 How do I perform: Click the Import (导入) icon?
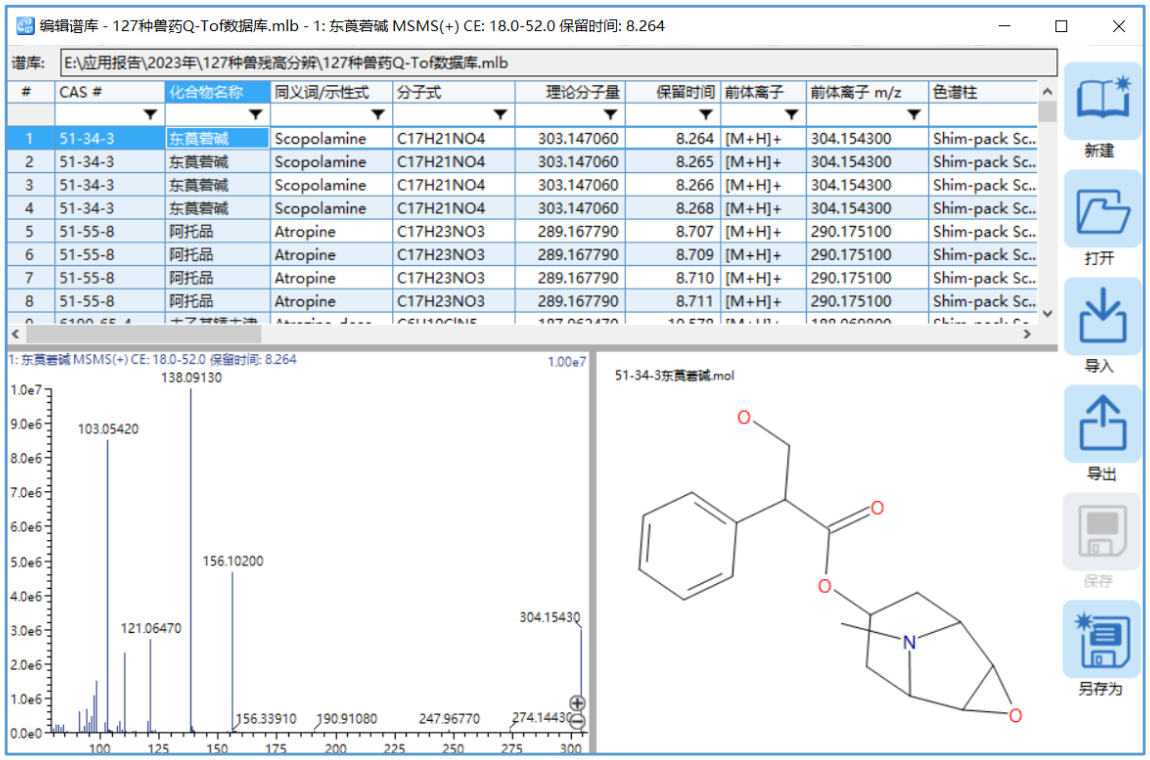click(1101, 319)
